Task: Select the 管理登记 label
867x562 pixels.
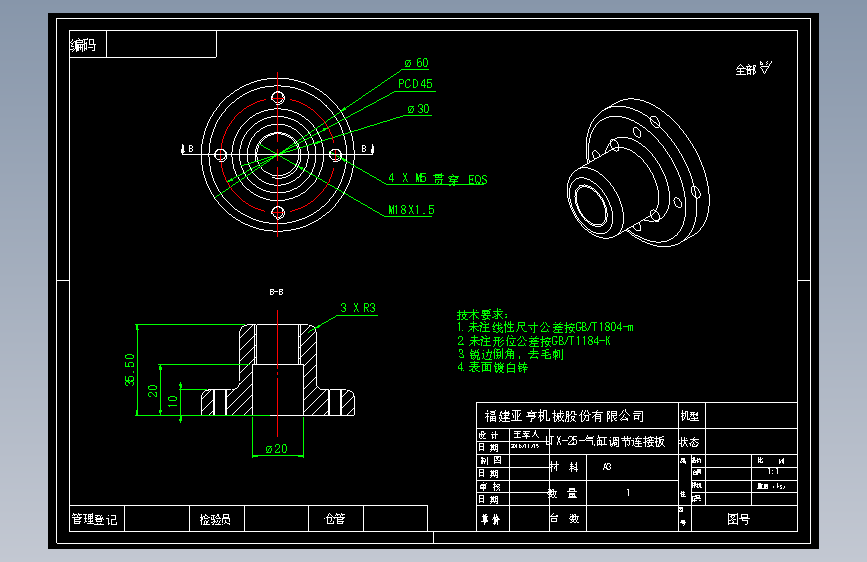Action: tap(95, 519)
